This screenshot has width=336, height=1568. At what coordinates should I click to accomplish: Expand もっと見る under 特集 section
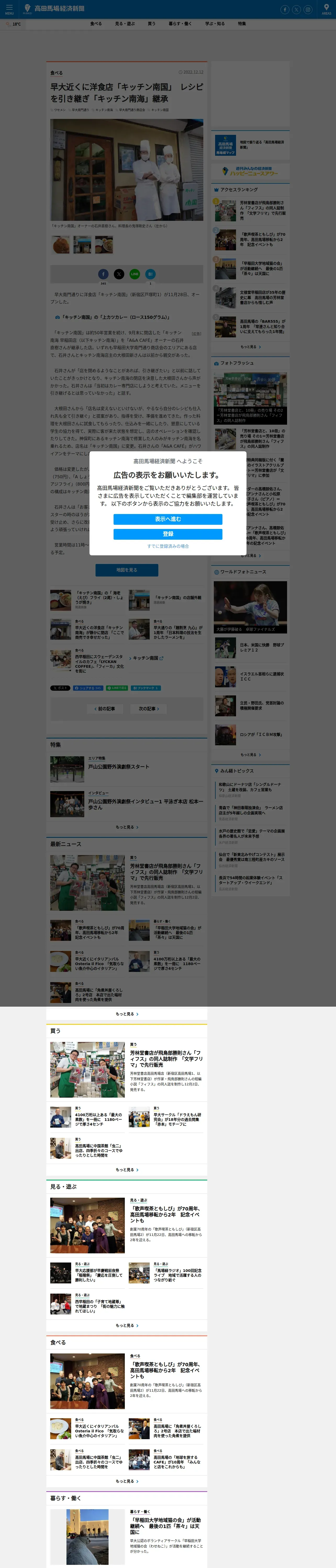click(x=127, y=827)
